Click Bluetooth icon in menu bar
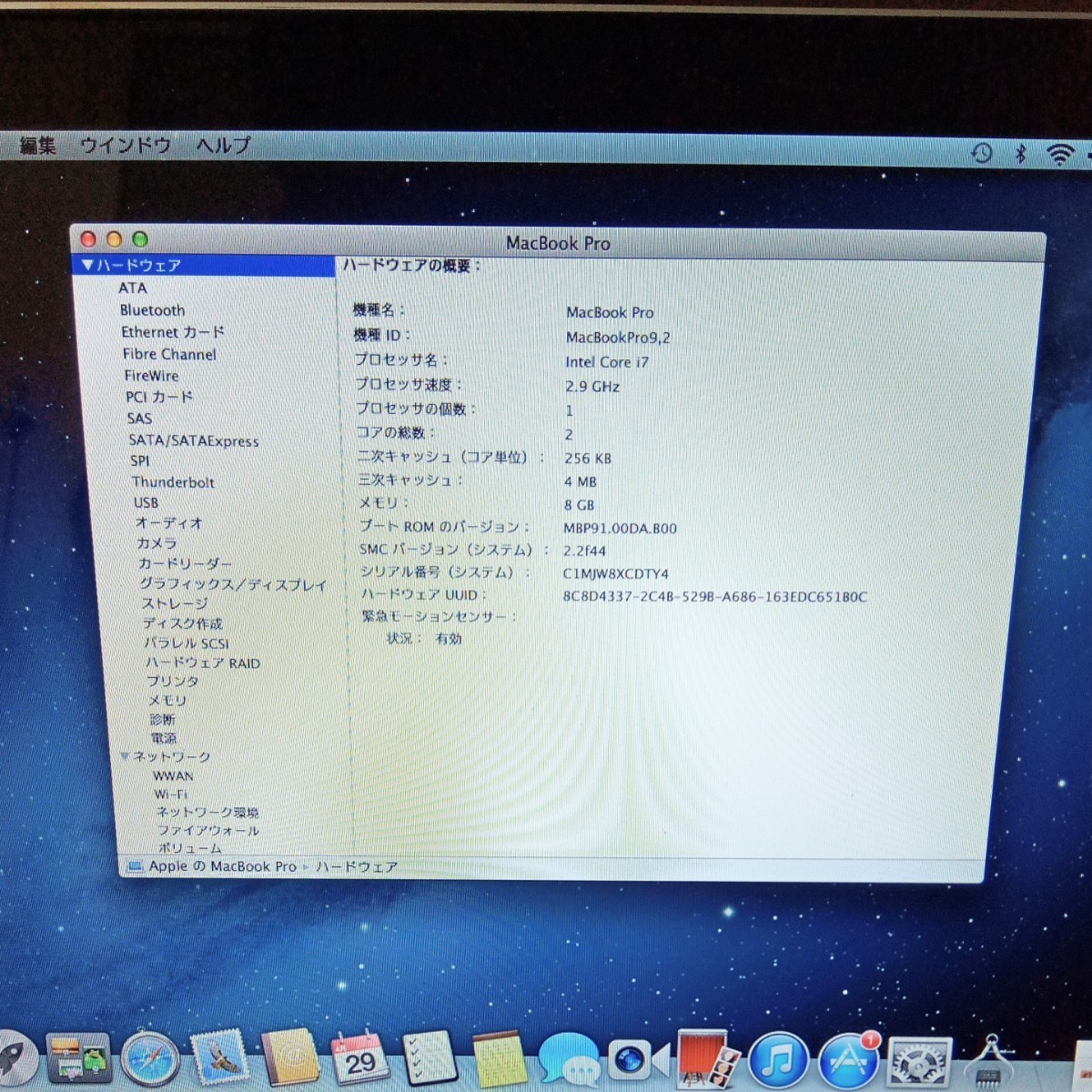 [1020, 154]
